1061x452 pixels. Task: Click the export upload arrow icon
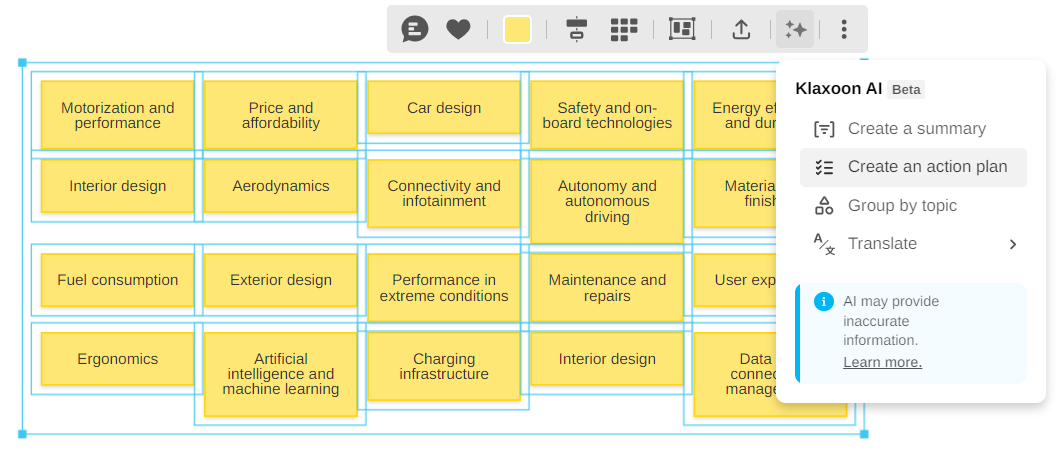741,29
